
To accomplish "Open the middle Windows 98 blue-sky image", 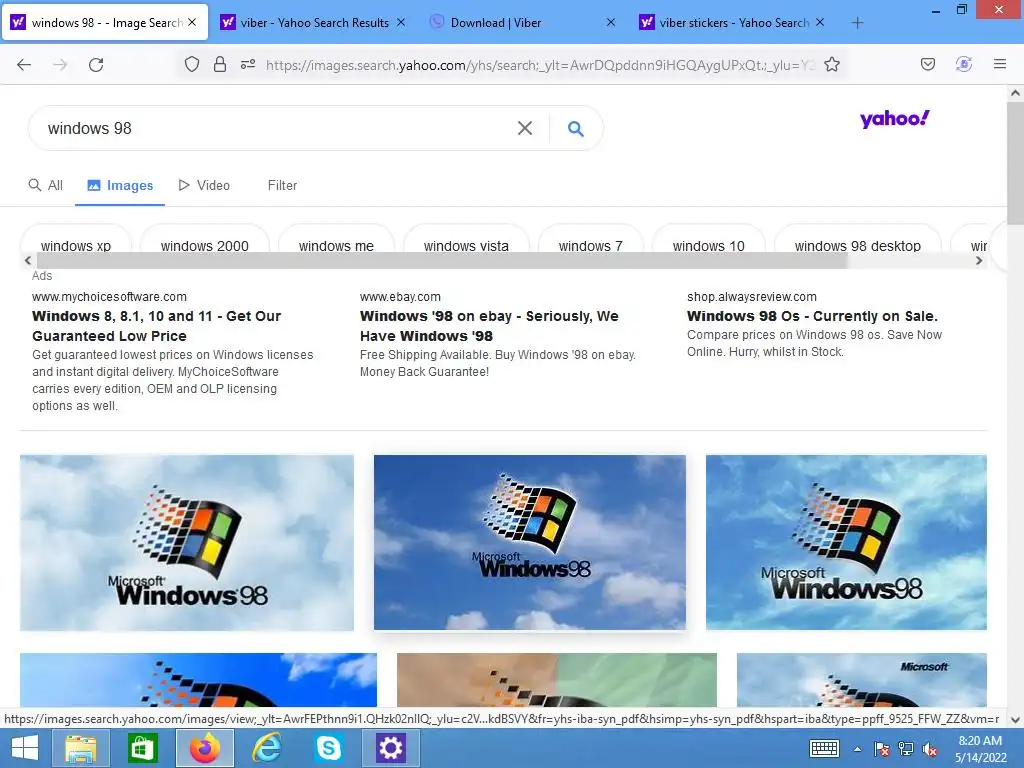I will (530, 543).
